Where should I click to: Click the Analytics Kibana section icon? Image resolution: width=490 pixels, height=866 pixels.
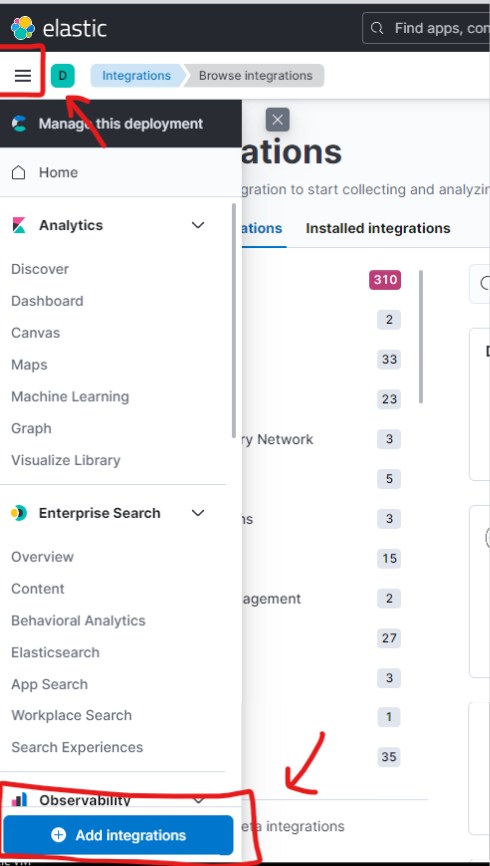pyautogui.click(x=19, y=225)
